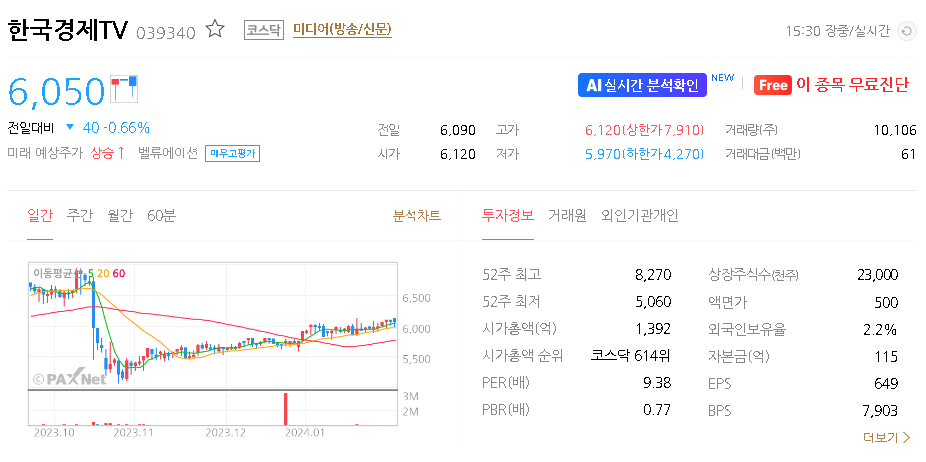Click the 코스닥 market badge
The width and height of the screenshot is (926, 462).
click(x=263, y=30)
